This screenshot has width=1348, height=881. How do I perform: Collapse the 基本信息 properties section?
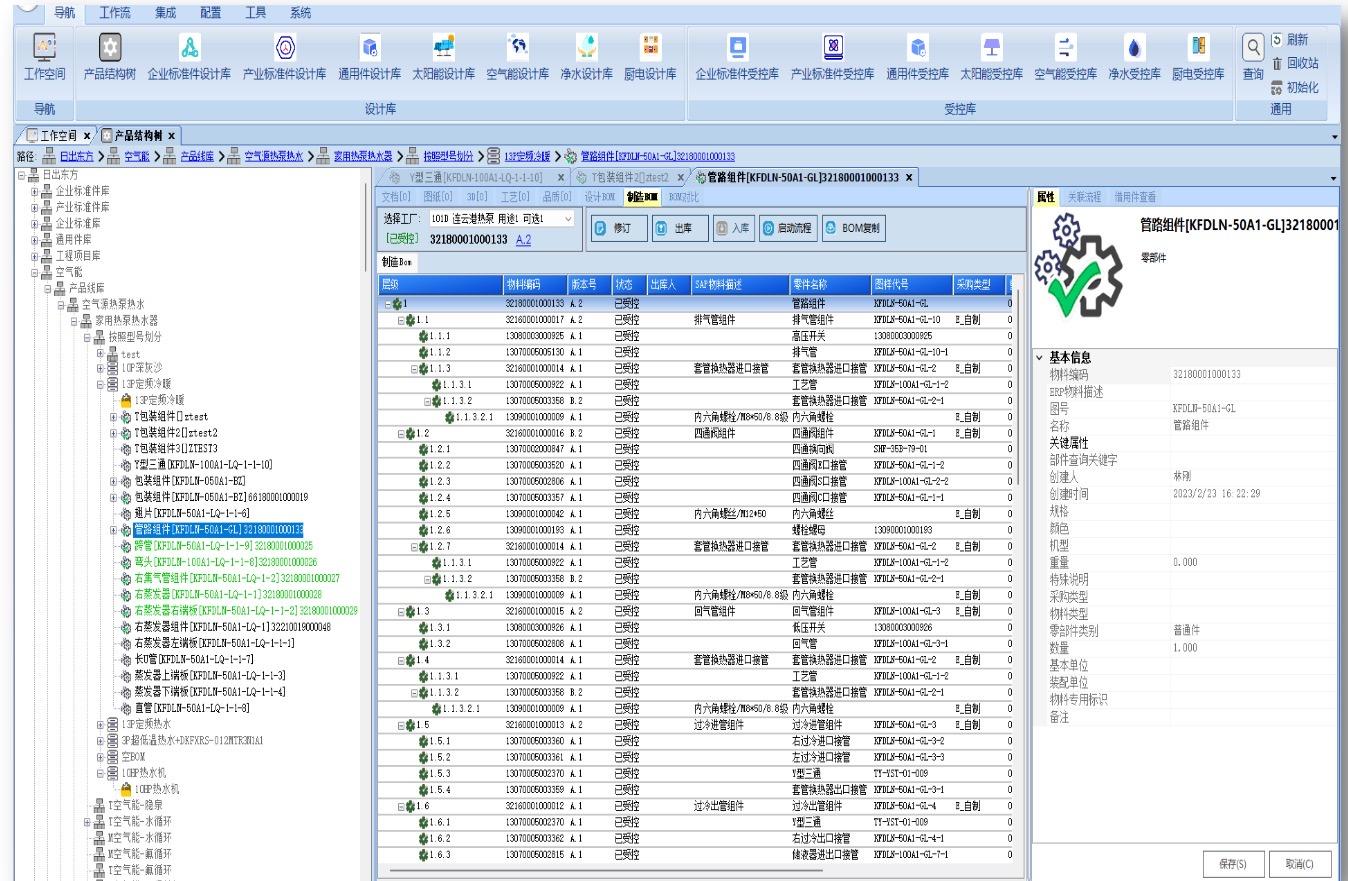coord(1037,358)
